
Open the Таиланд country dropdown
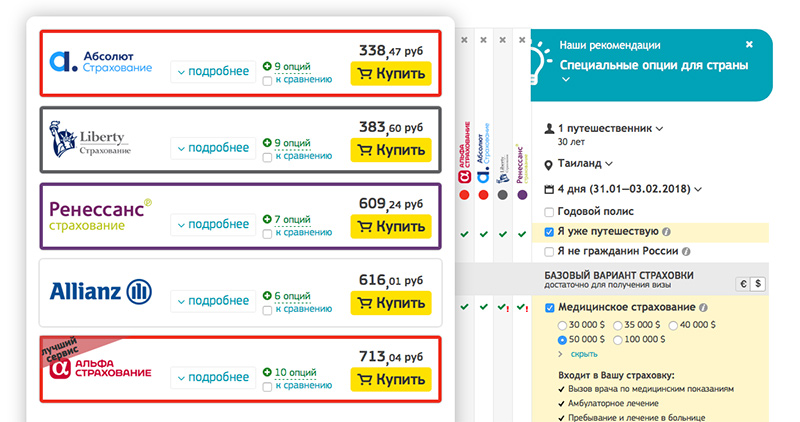pos(585,164)
